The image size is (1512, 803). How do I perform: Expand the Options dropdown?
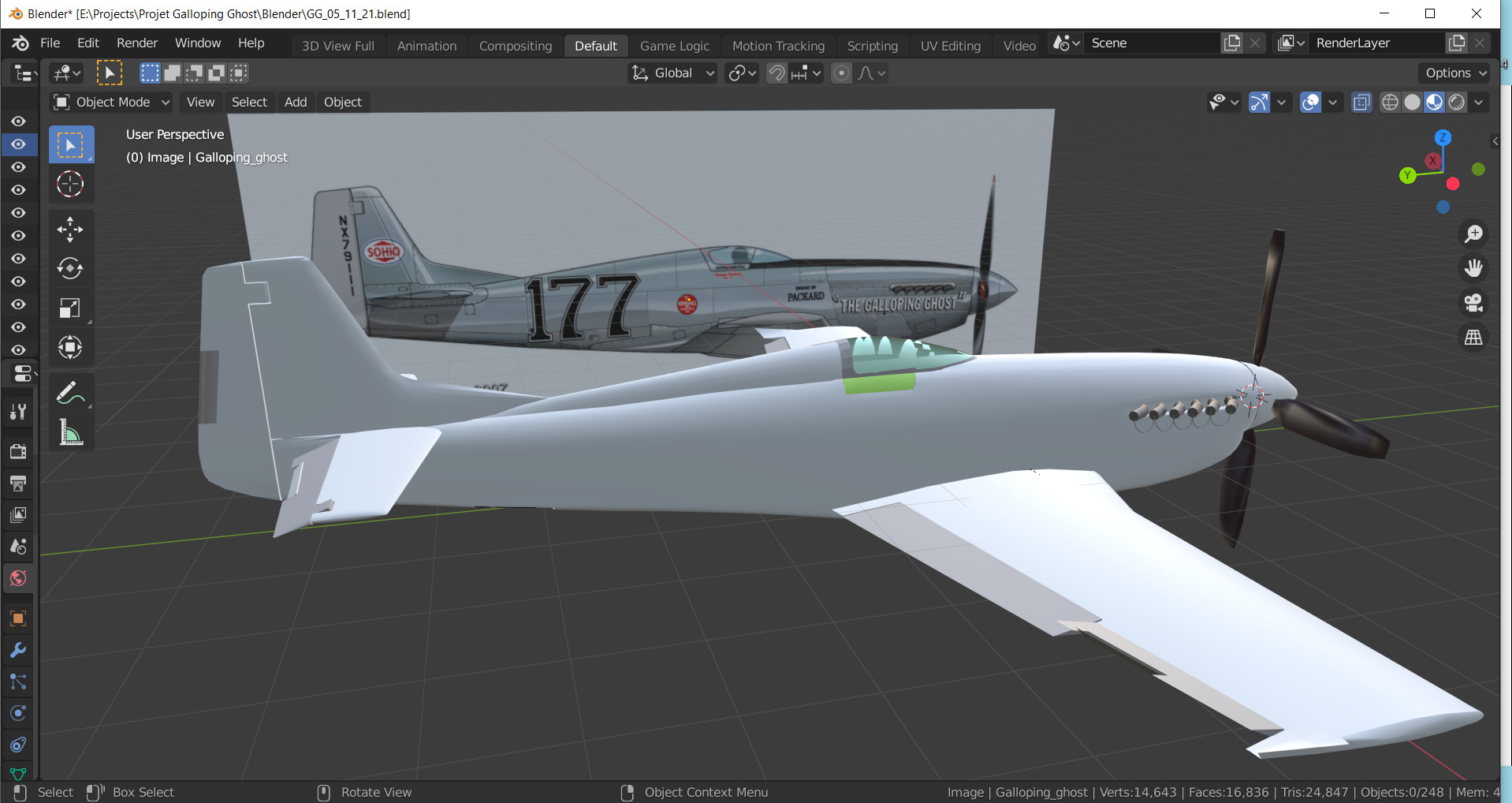click(x=1455, y=73)
